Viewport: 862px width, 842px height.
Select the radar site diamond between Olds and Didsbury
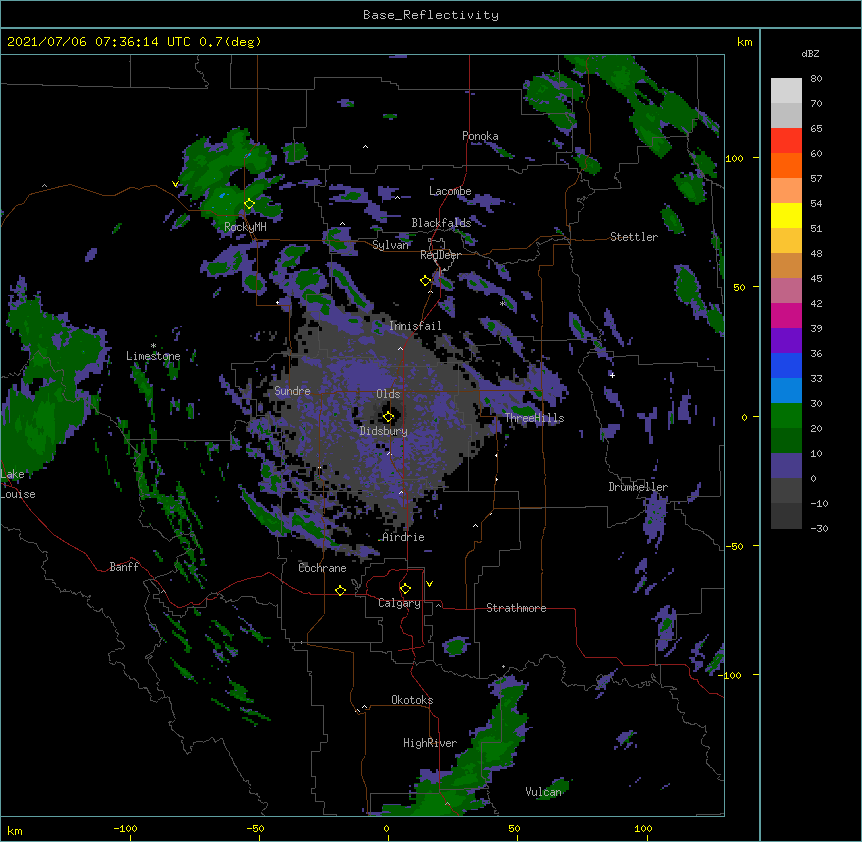(388, 417)
